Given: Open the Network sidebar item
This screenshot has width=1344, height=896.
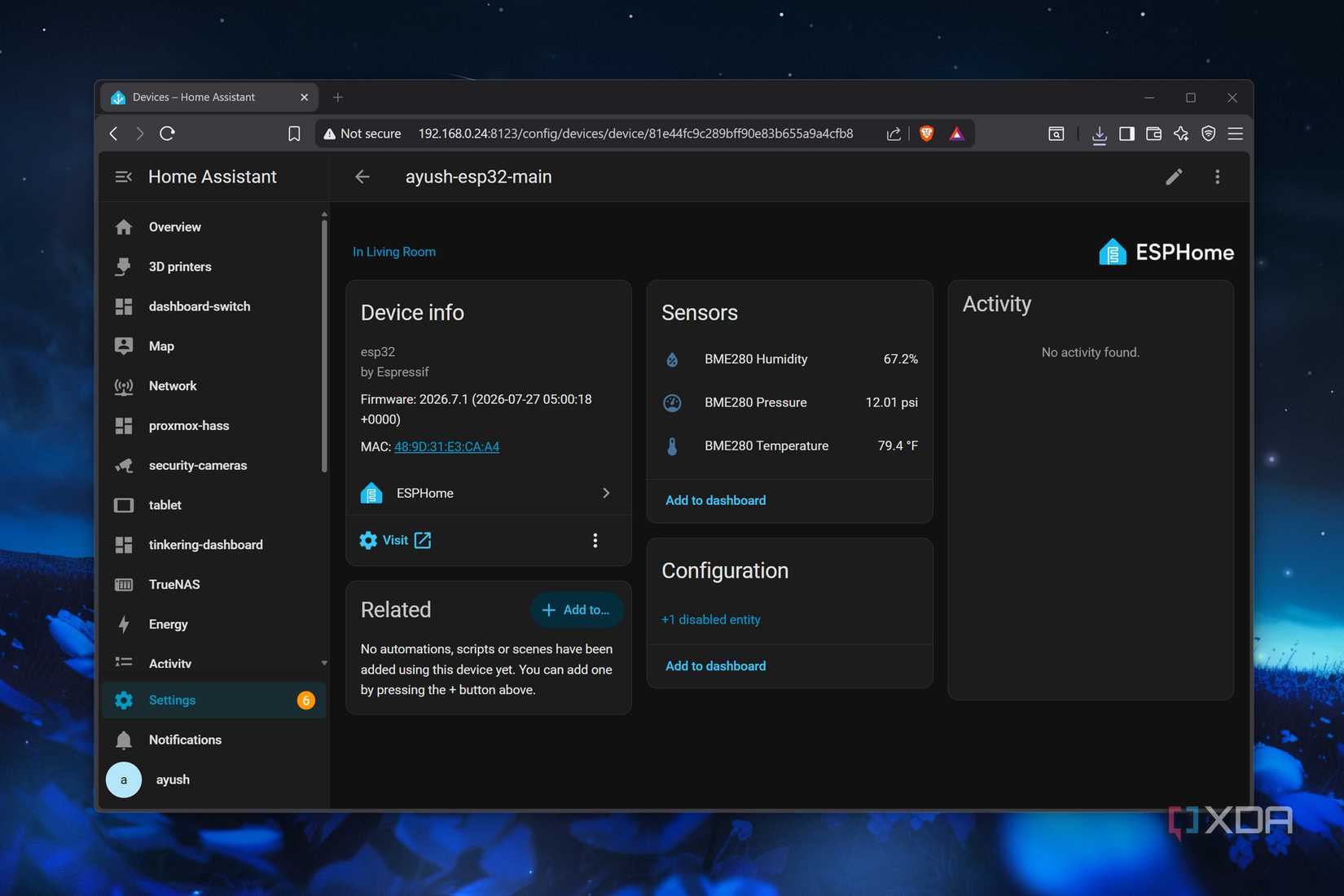Looking at the screenshot, I should [213, 386].
